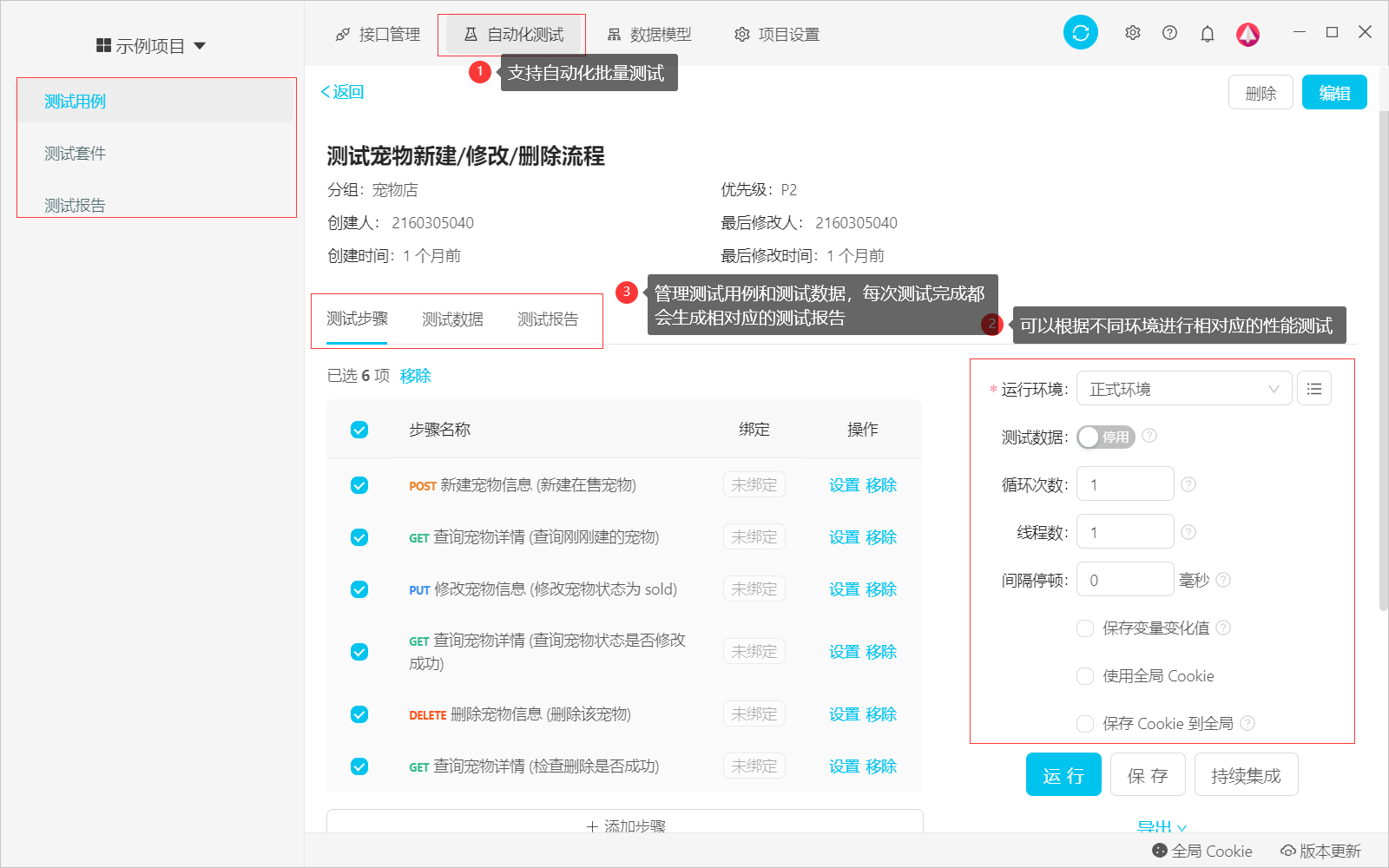1389x868 pixels.
Task: Click the 编辑 button
Action: (1334, 93)
